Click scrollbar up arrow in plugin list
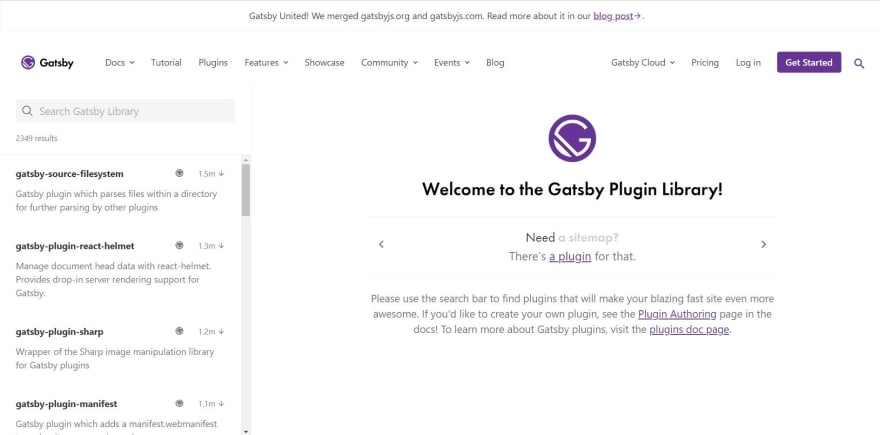880x435 pixels. [x=246, y=161]
